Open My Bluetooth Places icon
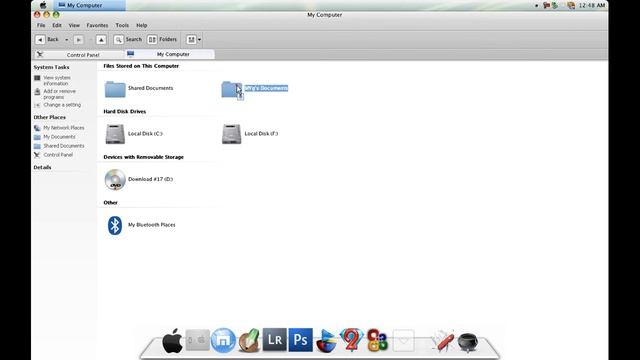 click(115, 225)
